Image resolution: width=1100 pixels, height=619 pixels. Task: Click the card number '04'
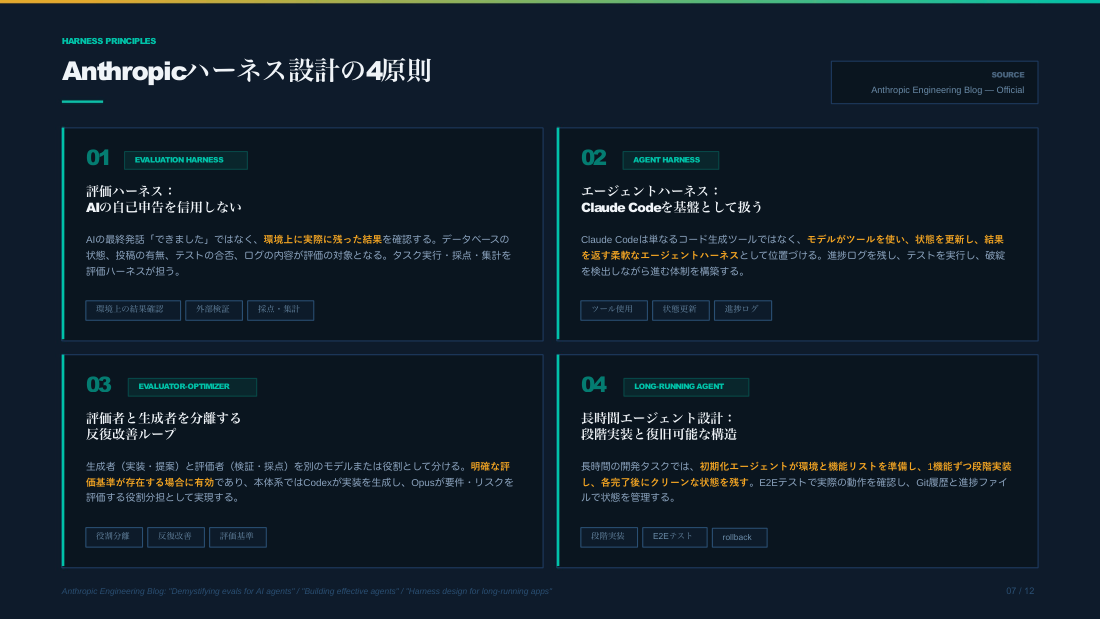point(593,385)
